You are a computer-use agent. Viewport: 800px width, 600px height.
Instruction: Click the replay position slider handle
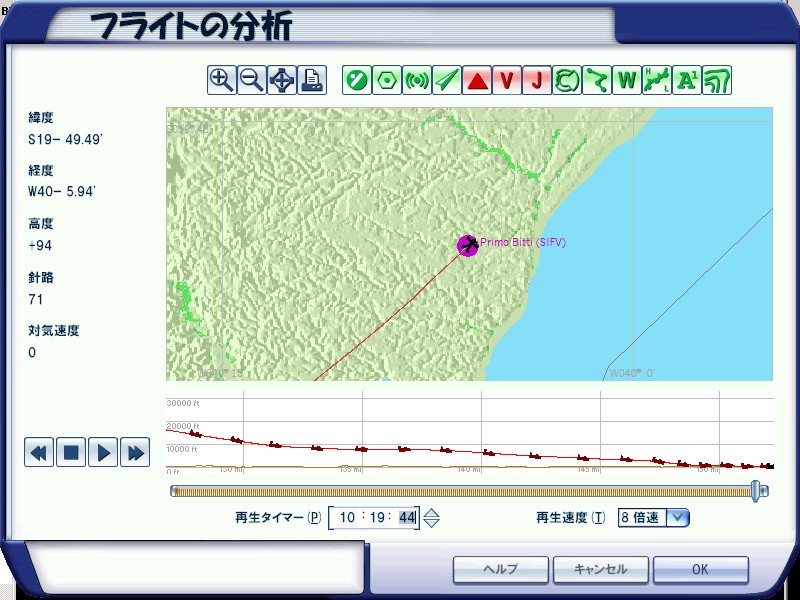point(759,490)
